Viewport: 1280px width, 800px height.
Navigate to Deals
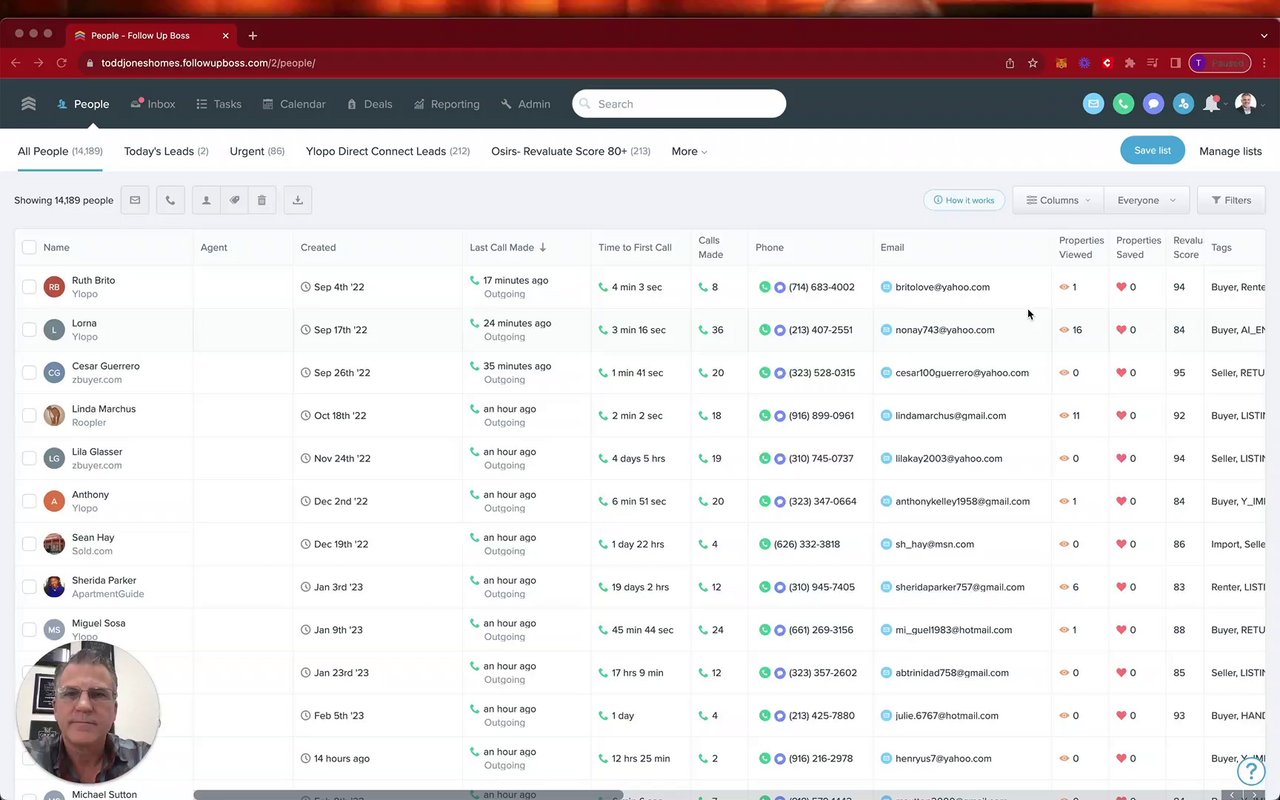[x=369, y=104]
